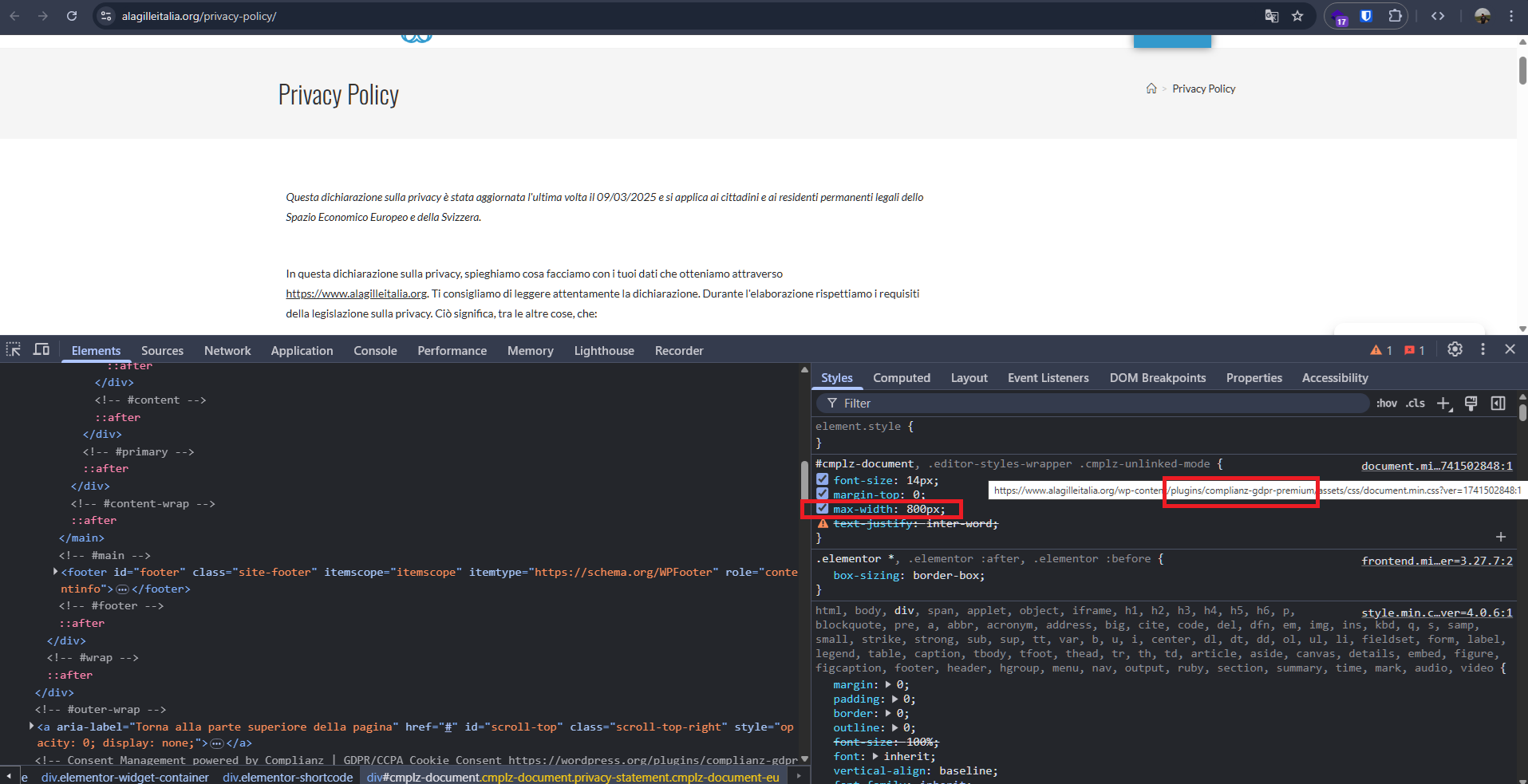Viewport: 1528px width, 784px height.
Task: Click the extension icon with 17 badge
Action: click(x=1340, y=17)
